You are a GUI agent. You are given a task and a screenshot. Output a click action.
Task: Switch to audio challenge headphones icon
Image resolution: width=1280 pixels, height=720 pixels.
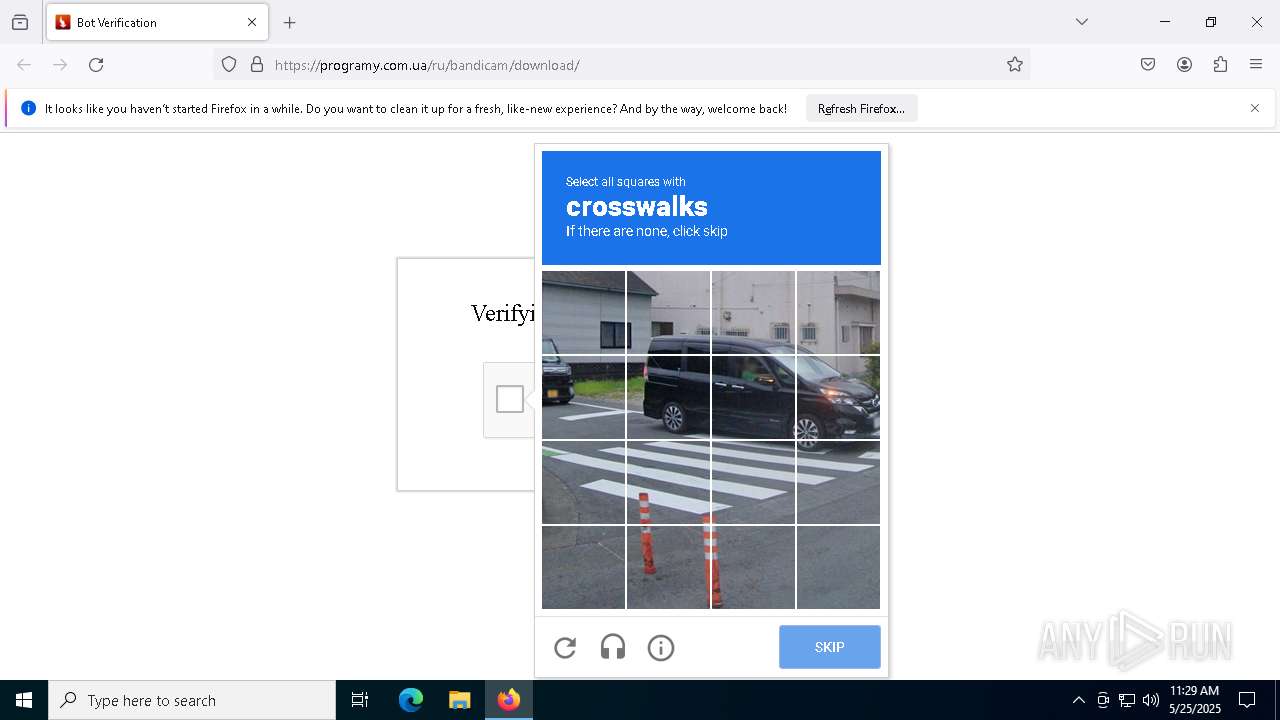pos(613,648)
